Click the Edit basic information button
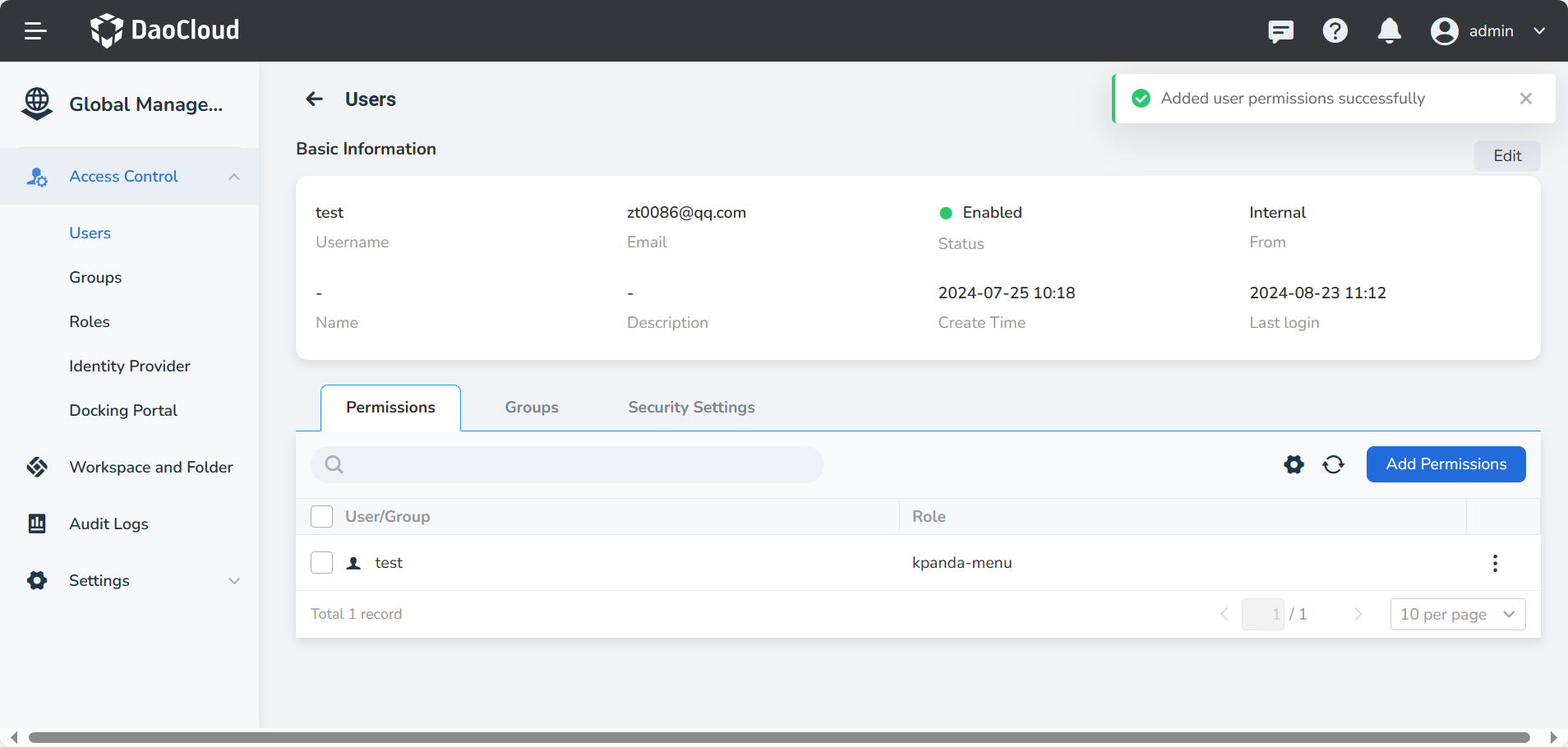The width and height of the screenshot is (1568, 747). 1506,156
